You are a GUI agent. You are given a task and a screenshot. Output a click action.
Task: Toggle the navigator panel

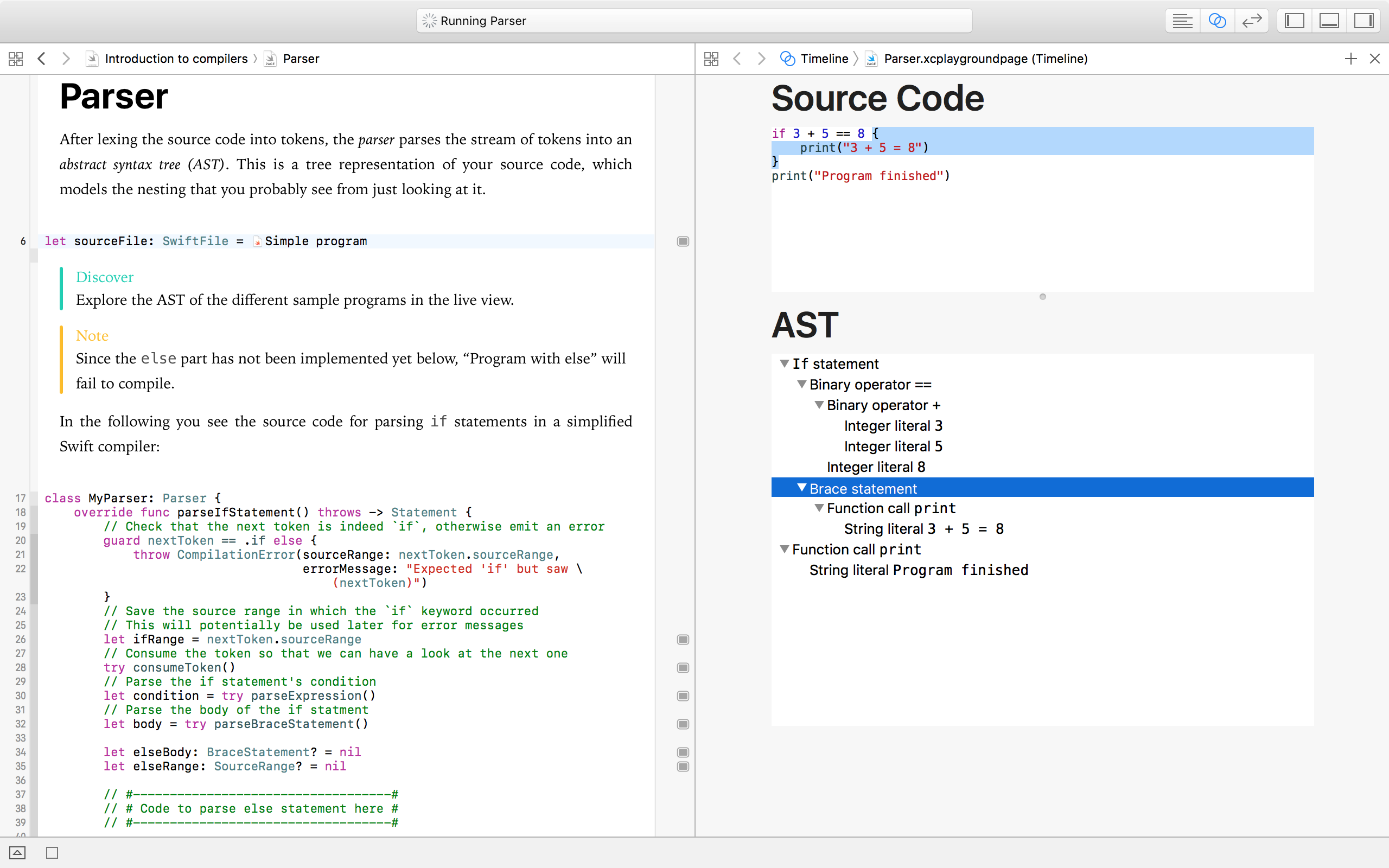[1294, 21]
